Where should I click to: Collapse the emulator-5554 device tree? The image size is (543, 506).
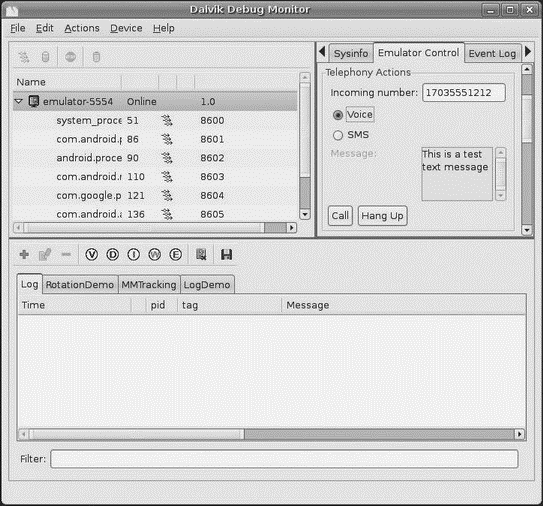[x=19, y=101]
